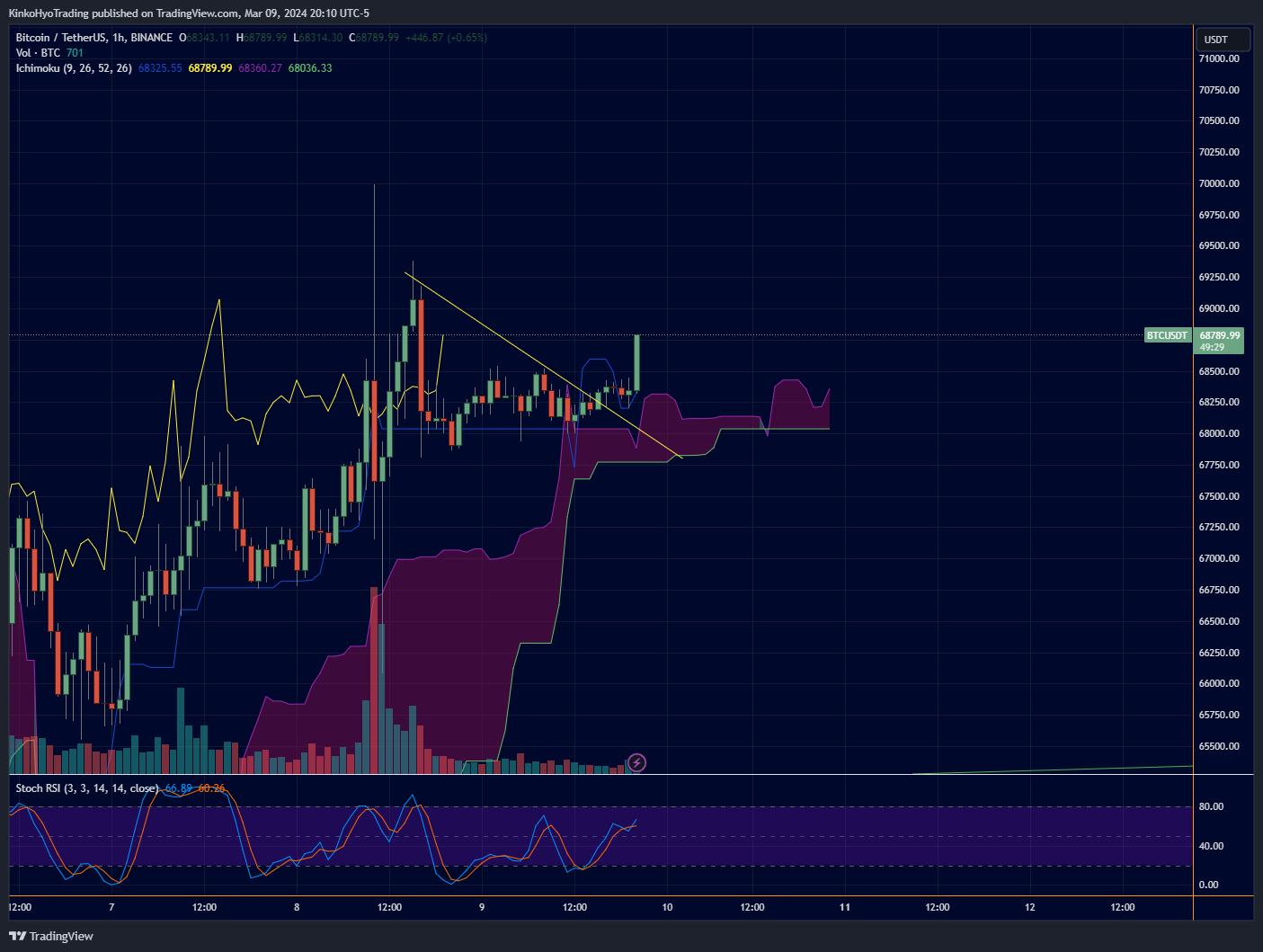This screenshot has height=952, width=1263.
Task: Click the low price L68314.30
Action: click(x=317, y=38)
